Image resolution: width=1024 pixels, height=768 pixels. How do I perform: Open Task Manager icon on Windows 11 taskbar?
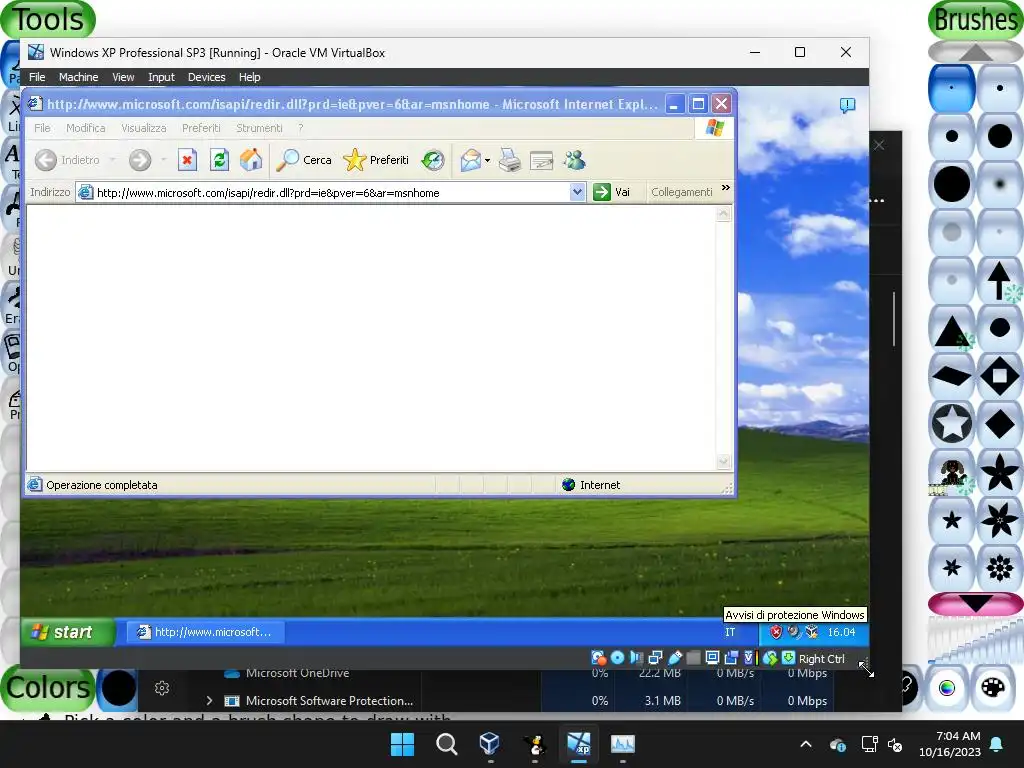pos(622,744)
